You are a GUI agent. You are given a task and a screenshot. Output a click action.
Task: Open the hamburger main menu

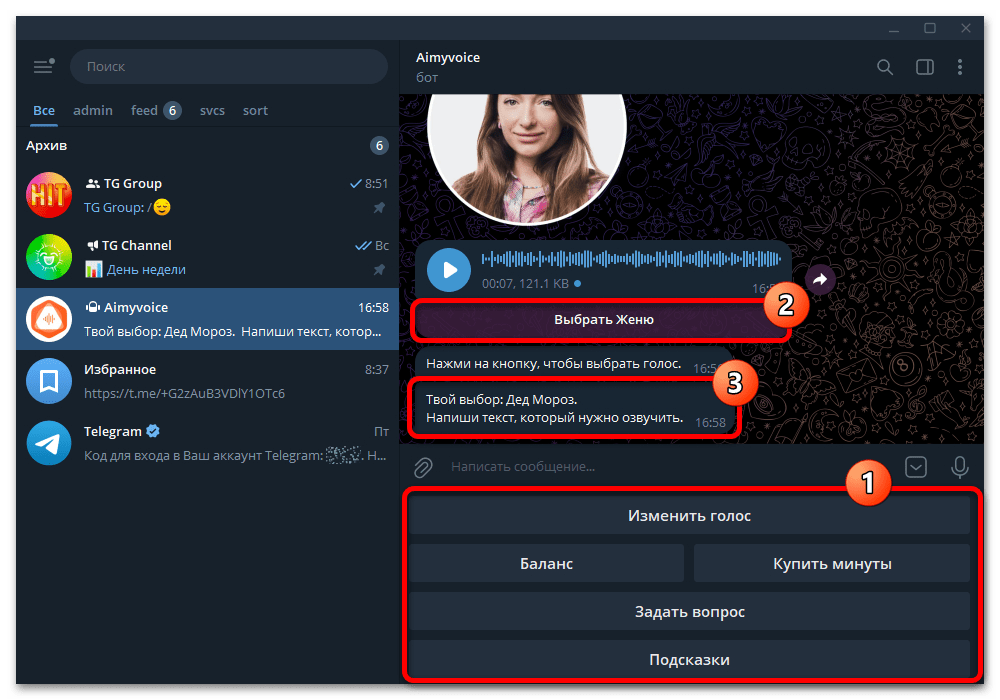click(x=43, y=66)
